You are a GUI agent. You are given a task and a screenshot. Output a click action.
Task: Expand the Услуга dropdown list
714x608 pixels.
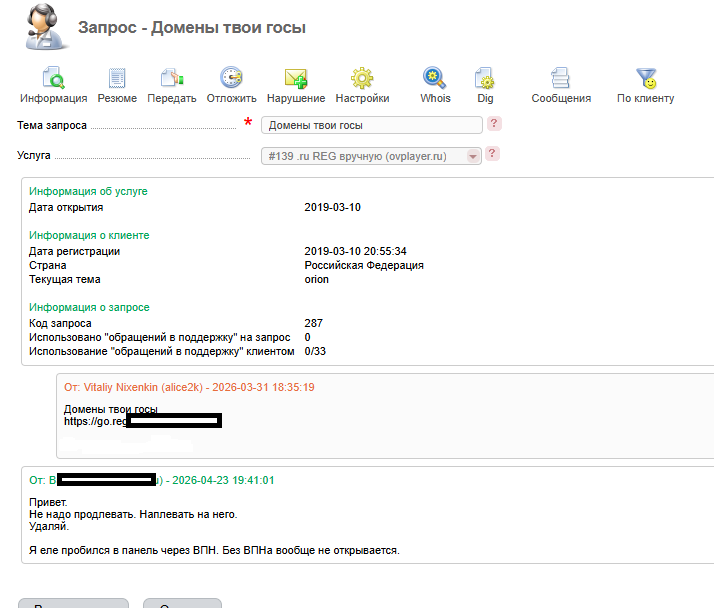click(371, 156)
